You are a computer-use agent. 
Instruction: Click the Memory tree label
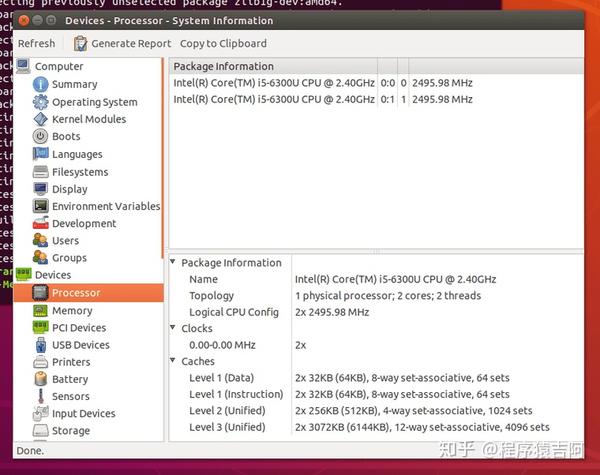72,311
